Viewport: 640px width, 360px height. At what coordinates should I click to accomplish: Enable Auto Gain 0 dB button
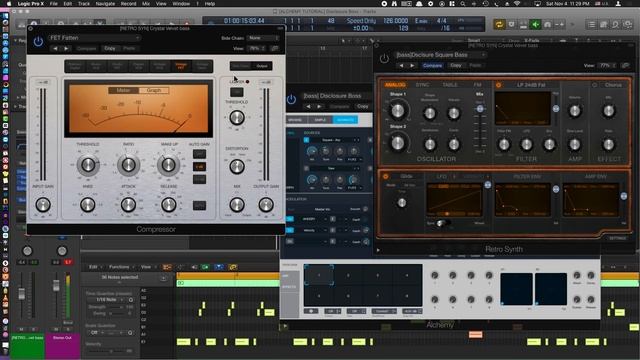click(199, 167)
